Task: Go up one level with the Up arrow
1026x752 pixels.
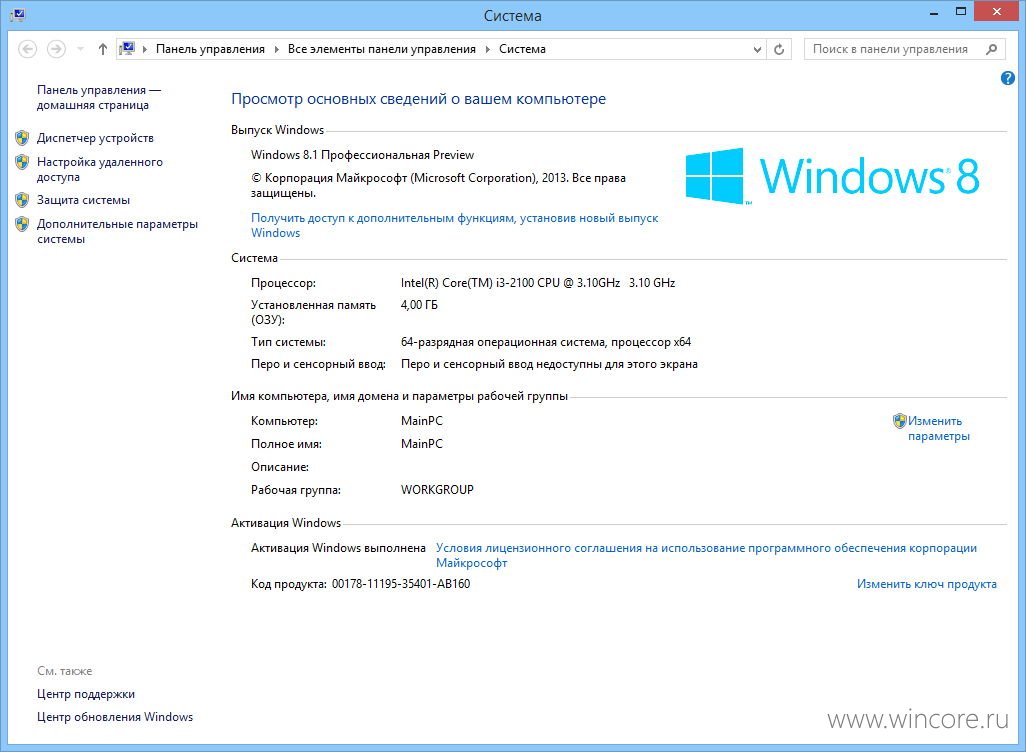Action: (x=102, y=49)
